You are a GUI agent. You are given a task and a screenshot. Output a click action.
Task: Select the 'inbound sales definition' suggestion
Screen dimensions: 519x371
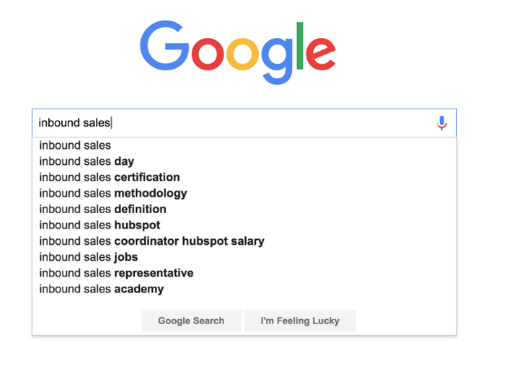point(244,209)
